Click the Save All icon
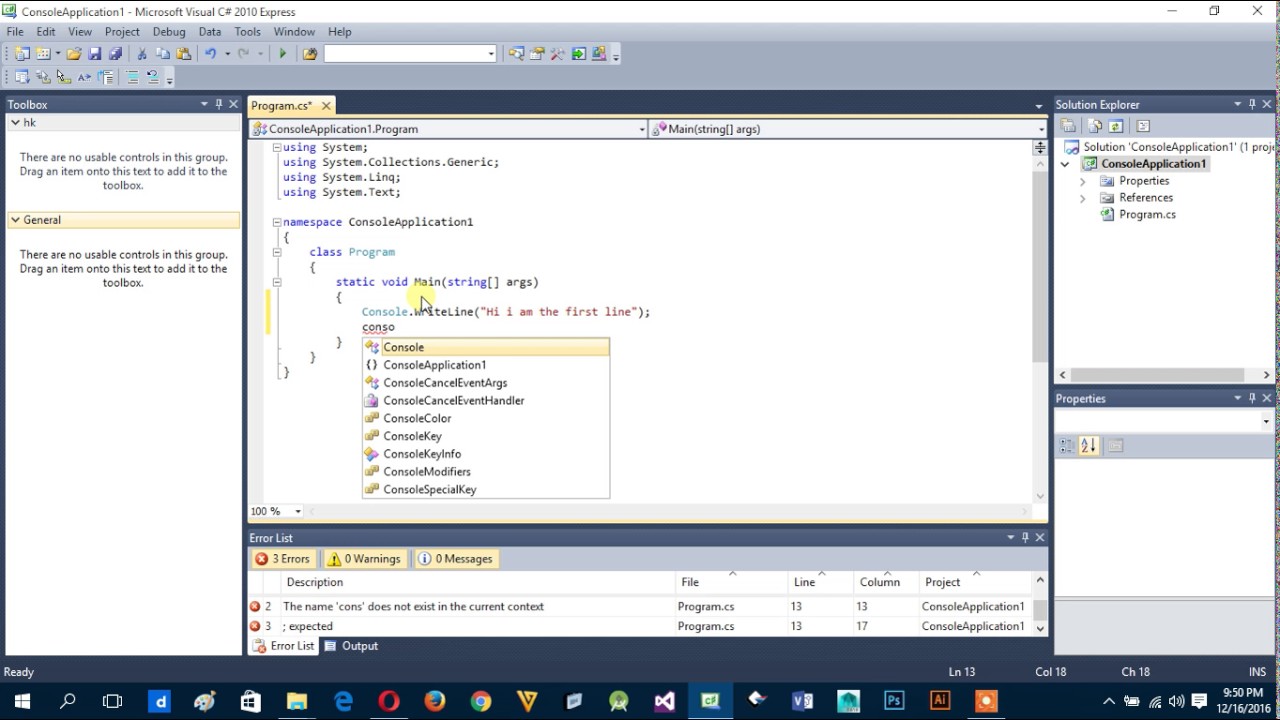This screenshot has height=720, width=1280. (x=115, y=54)
